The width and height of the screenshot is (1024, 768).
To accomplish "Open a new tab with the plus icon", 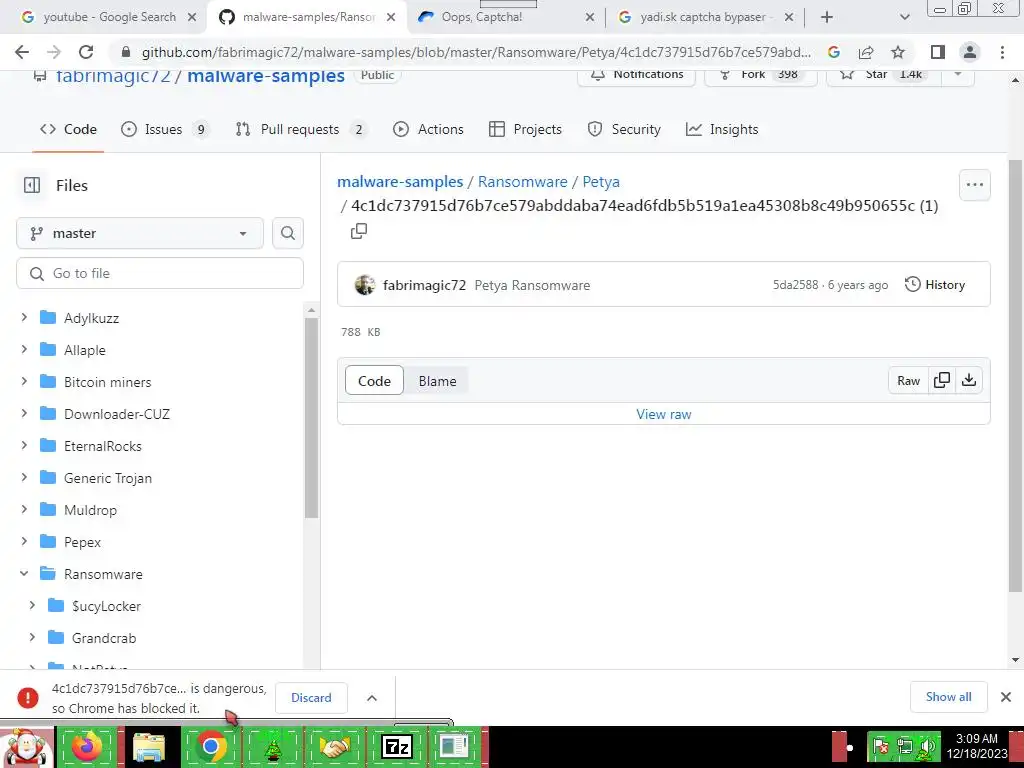I will coord(827,17).
